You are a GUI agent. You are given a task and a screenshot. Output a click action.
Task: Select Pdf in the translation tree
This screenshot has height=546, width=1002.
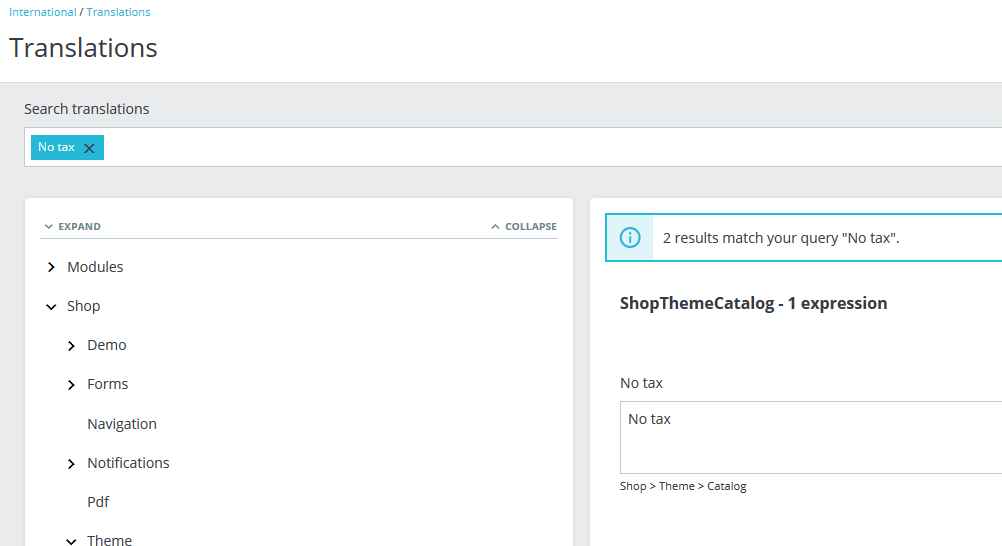[98, 502]
